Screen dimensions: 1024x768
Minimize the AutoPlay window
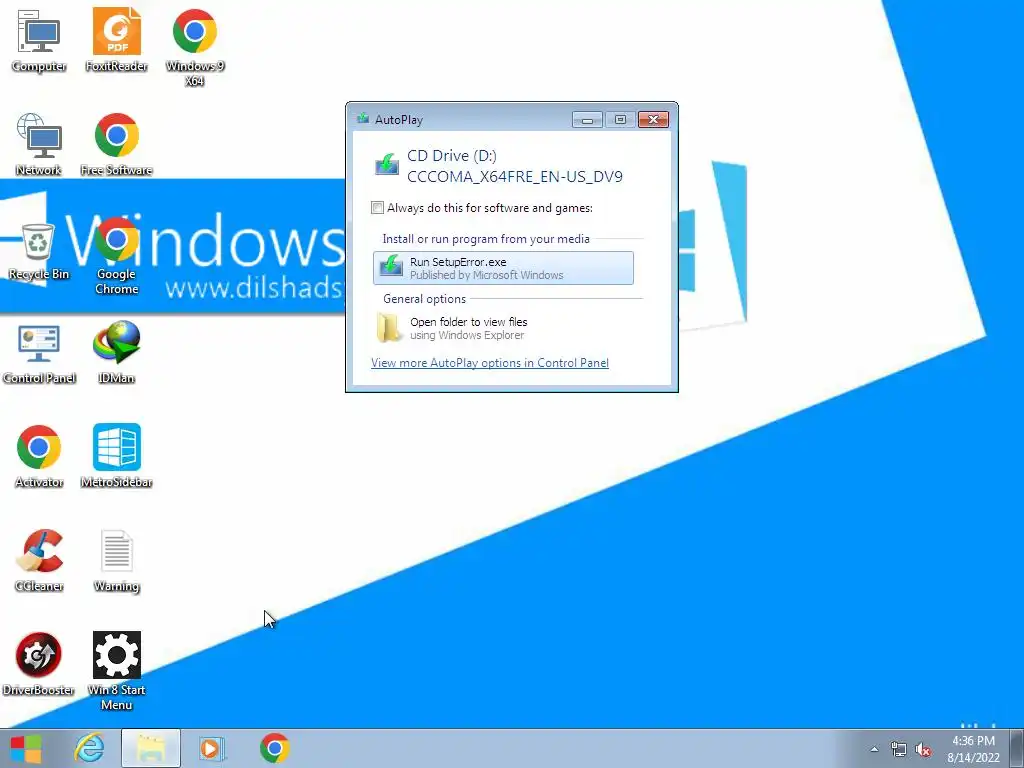pyautogui.click(x=587, y=120)
